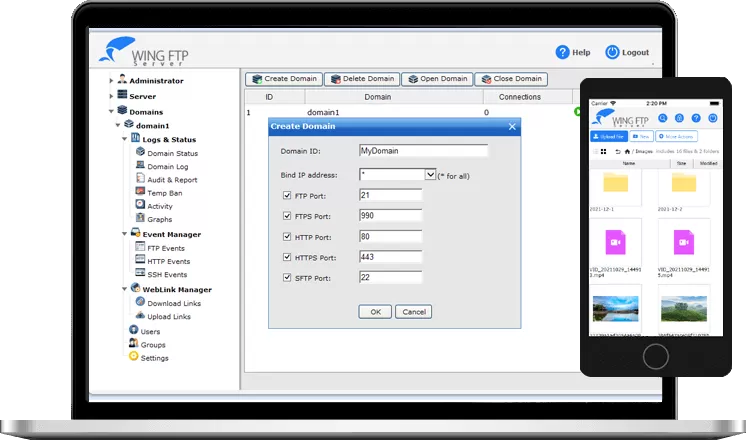Click the HTTP Events icon
The height and width of the screenshot is (441, 746).
point(140,259)
